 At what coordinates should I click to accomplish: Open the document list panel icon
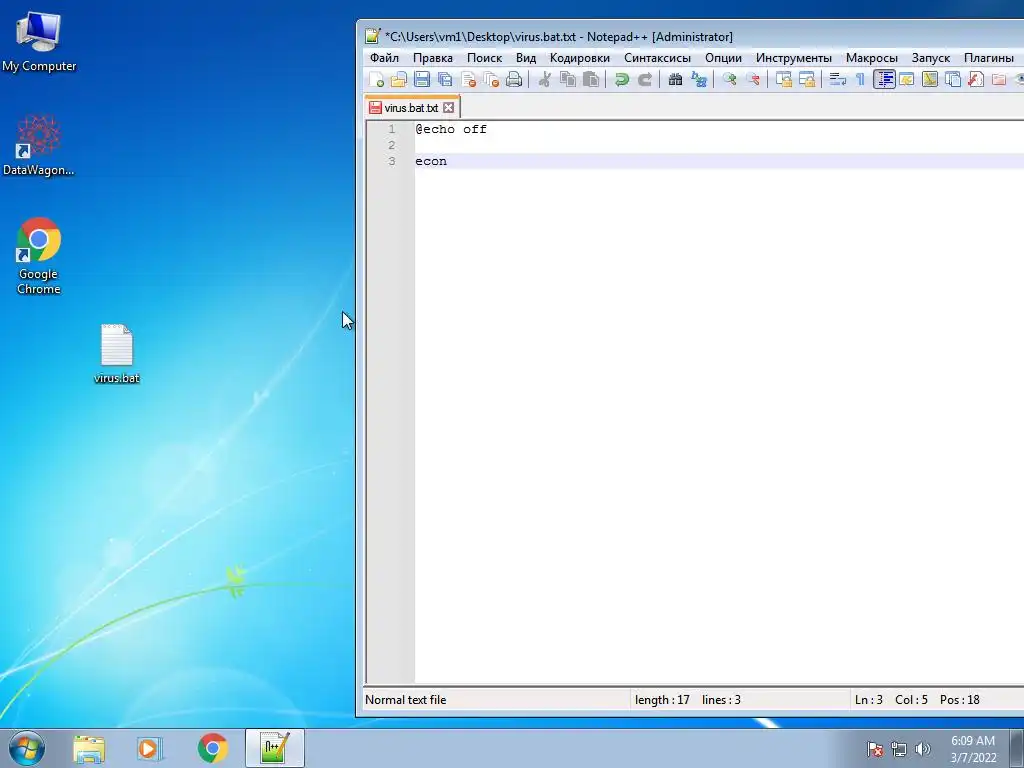[953, 80]
